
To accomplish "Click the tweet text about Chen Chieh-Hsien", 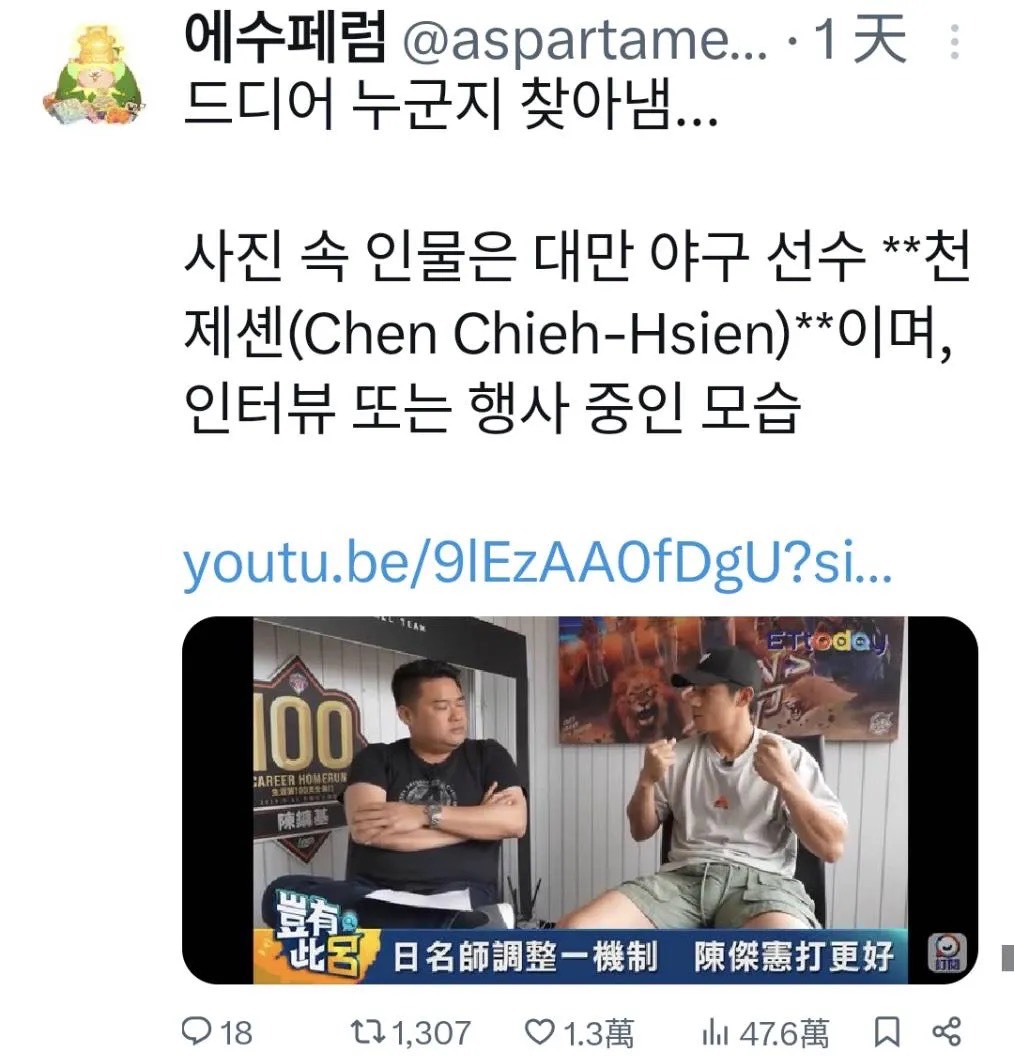I will tap(576, 332).
